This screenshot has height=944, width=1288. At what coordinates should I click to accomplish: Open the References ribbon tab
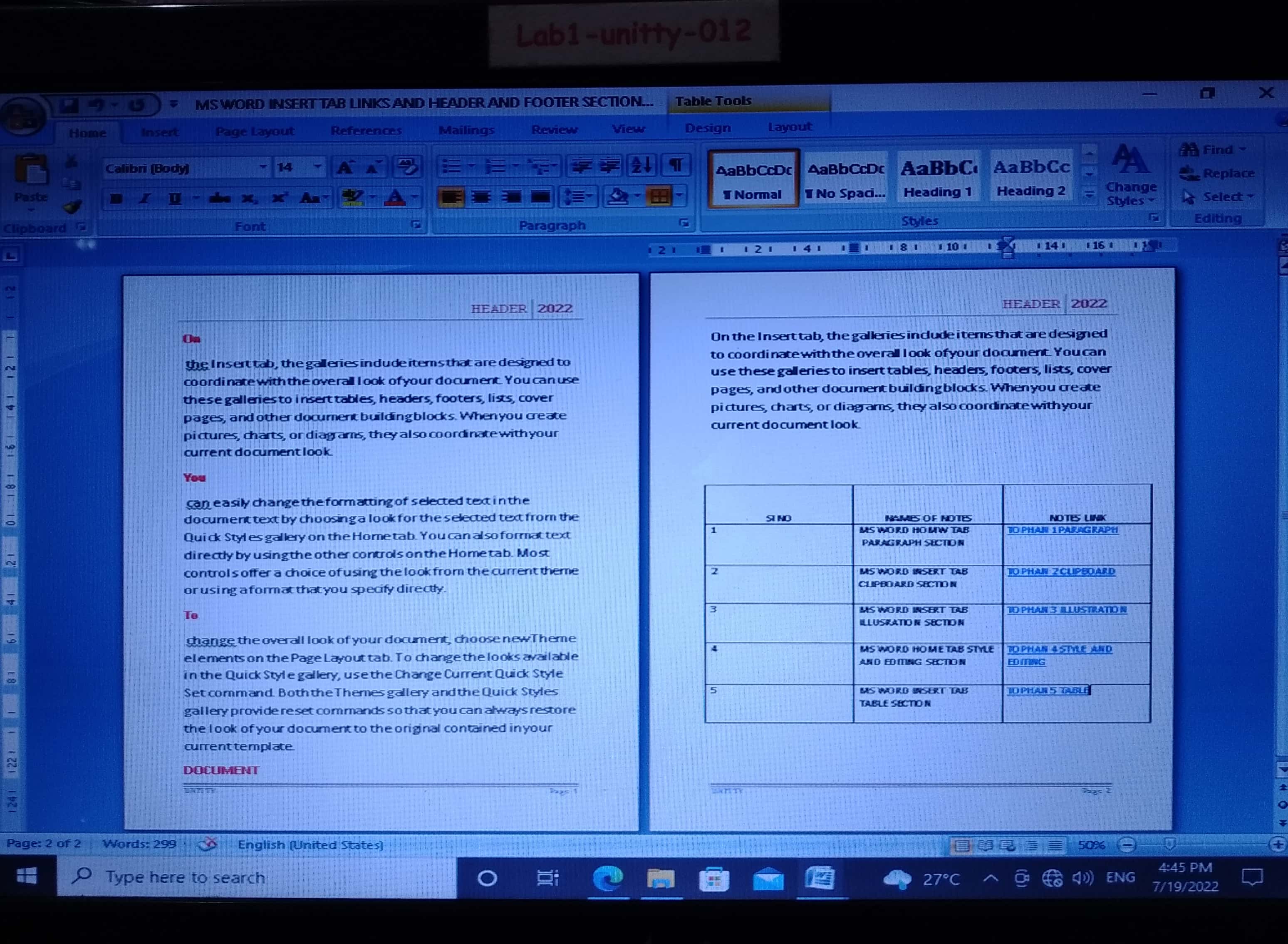tap(366, 131)
